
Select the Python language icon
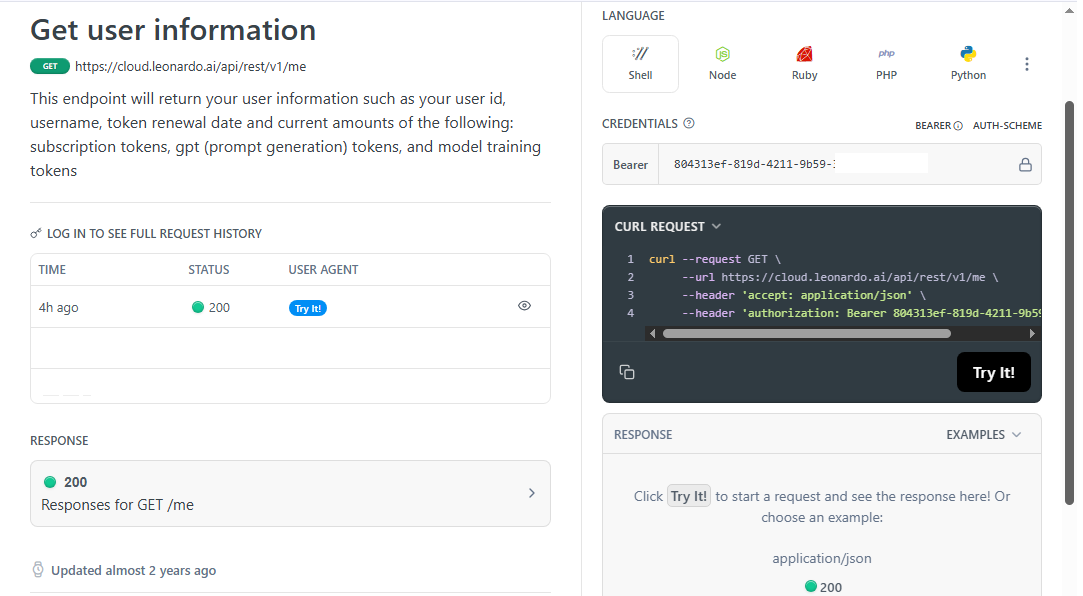(968, 64)
